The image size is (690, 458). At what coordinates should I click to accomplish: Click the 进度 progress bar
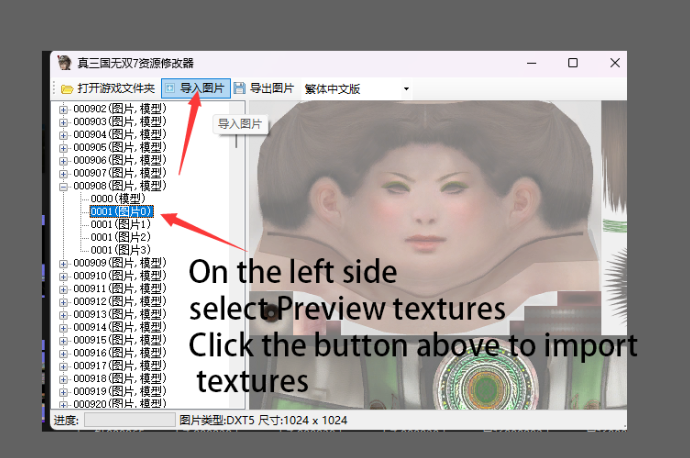coord(130,420)
